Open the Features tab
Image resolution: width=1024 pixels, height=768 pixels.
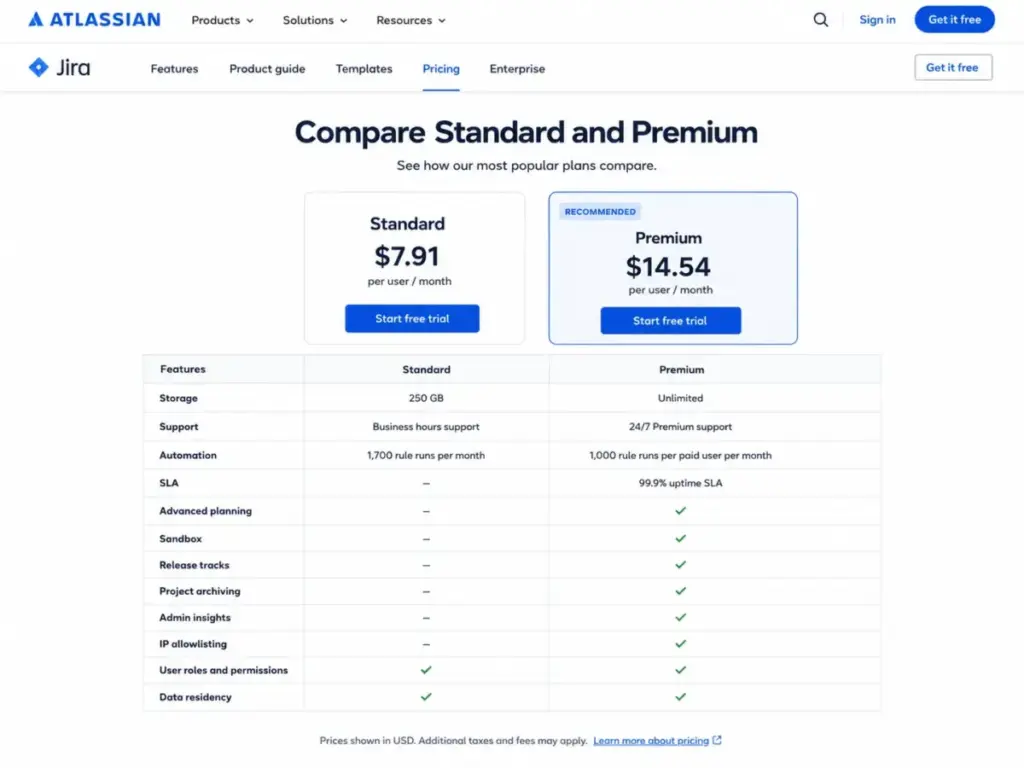(174, 69)
